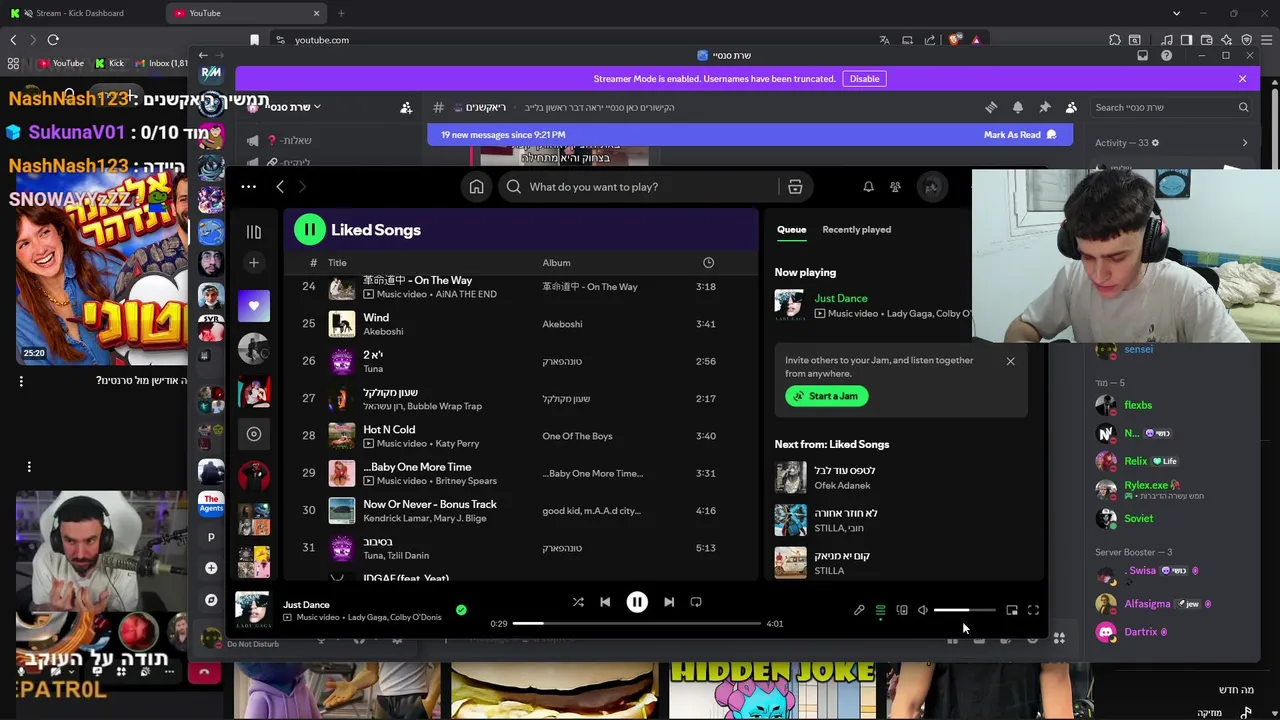This screenshot has height=720, width=1280.
Task: Open Discord Threads icon
Action: pos(991,107)
